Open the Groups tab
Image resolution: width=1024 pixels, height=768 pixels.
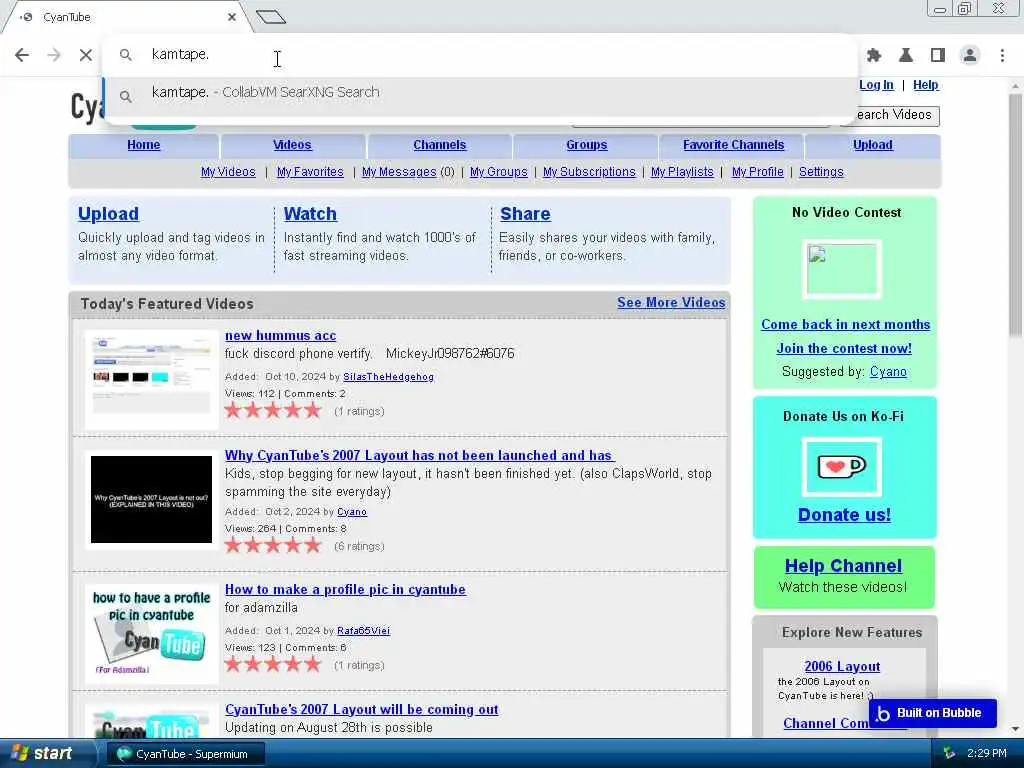(586, 145)
